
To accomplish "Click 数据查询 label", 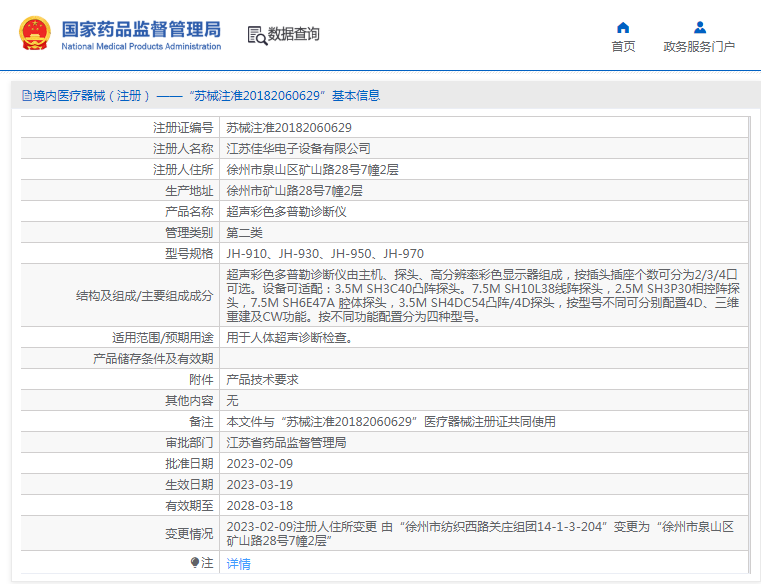I will pos(294,34).
